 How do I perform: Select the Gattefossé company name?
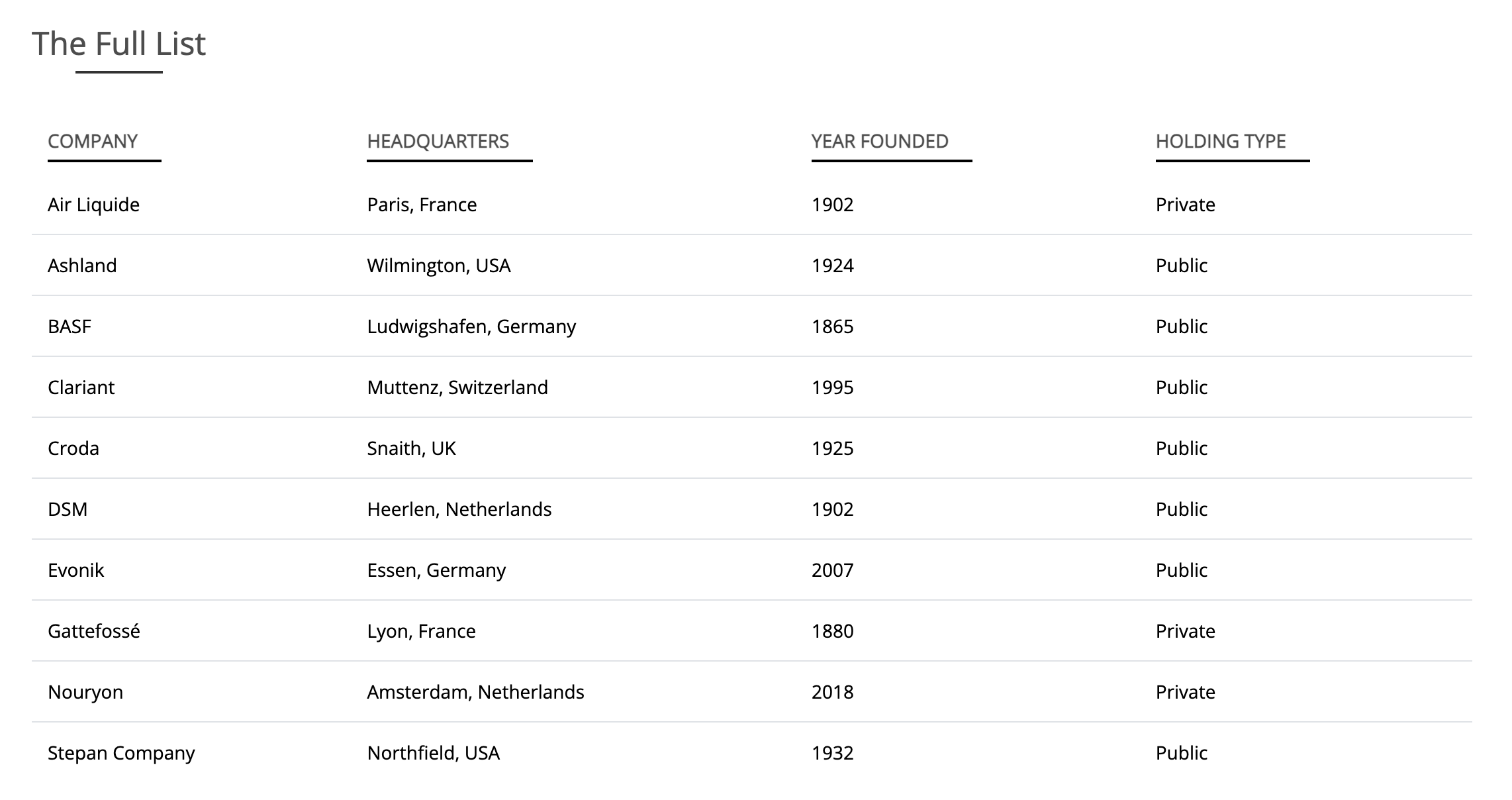(x=93, y=631)
